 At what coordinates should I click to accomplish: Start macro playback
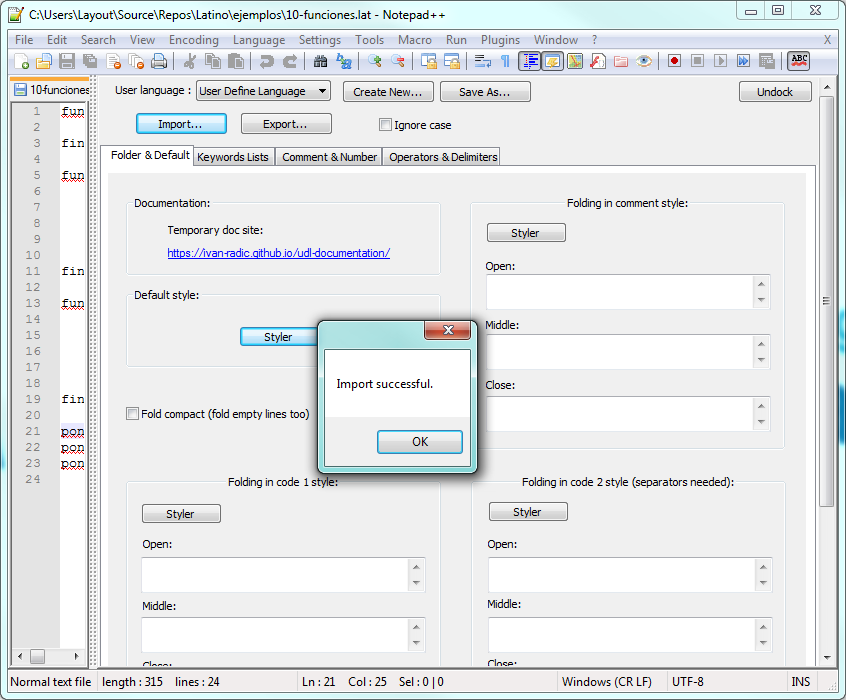tap(721, 61)
